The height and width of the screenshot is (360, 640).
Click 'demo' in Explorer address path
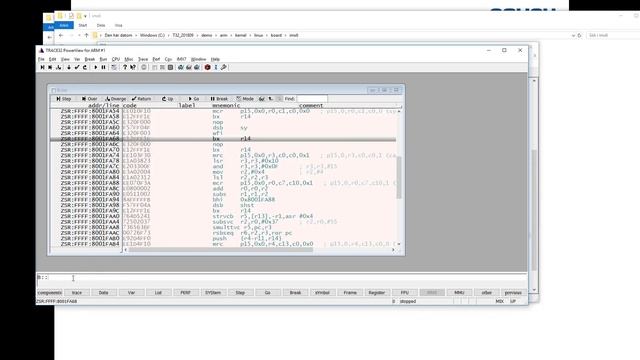[x=207, y=36]
